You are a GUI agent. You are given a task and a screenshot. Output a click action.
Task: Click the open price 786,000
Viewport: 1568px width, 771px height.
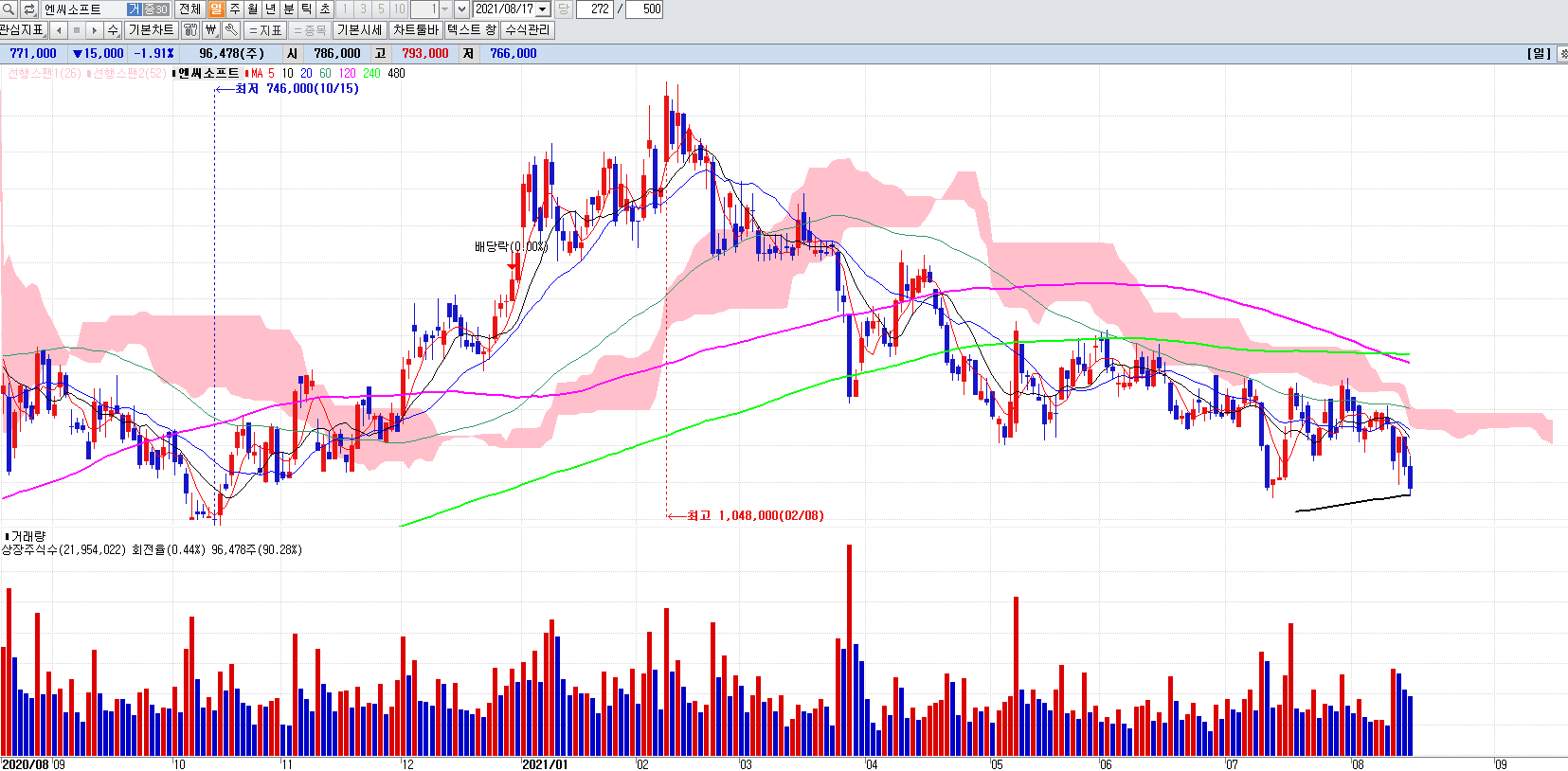[337, 54]
